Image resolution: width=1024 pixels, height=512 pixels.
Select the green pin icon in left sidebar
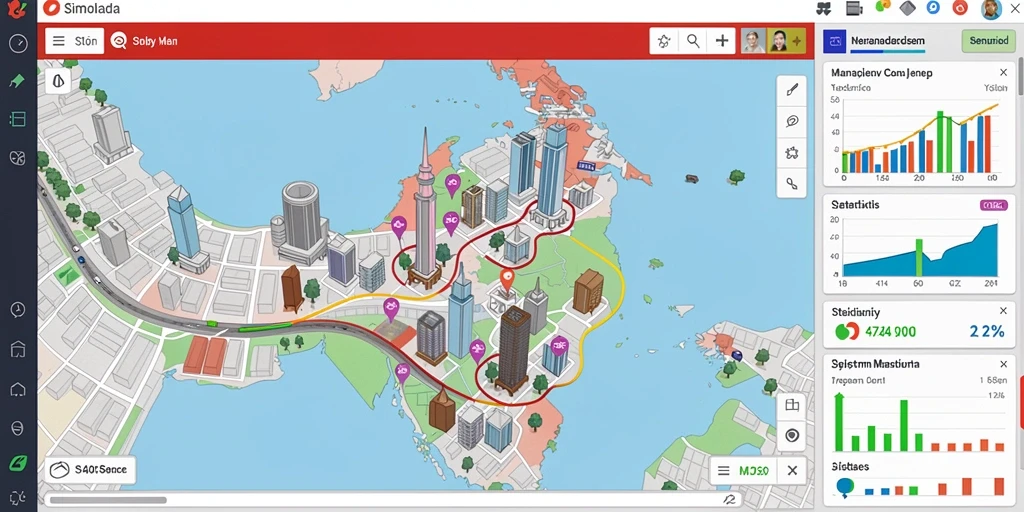[17, 81]
